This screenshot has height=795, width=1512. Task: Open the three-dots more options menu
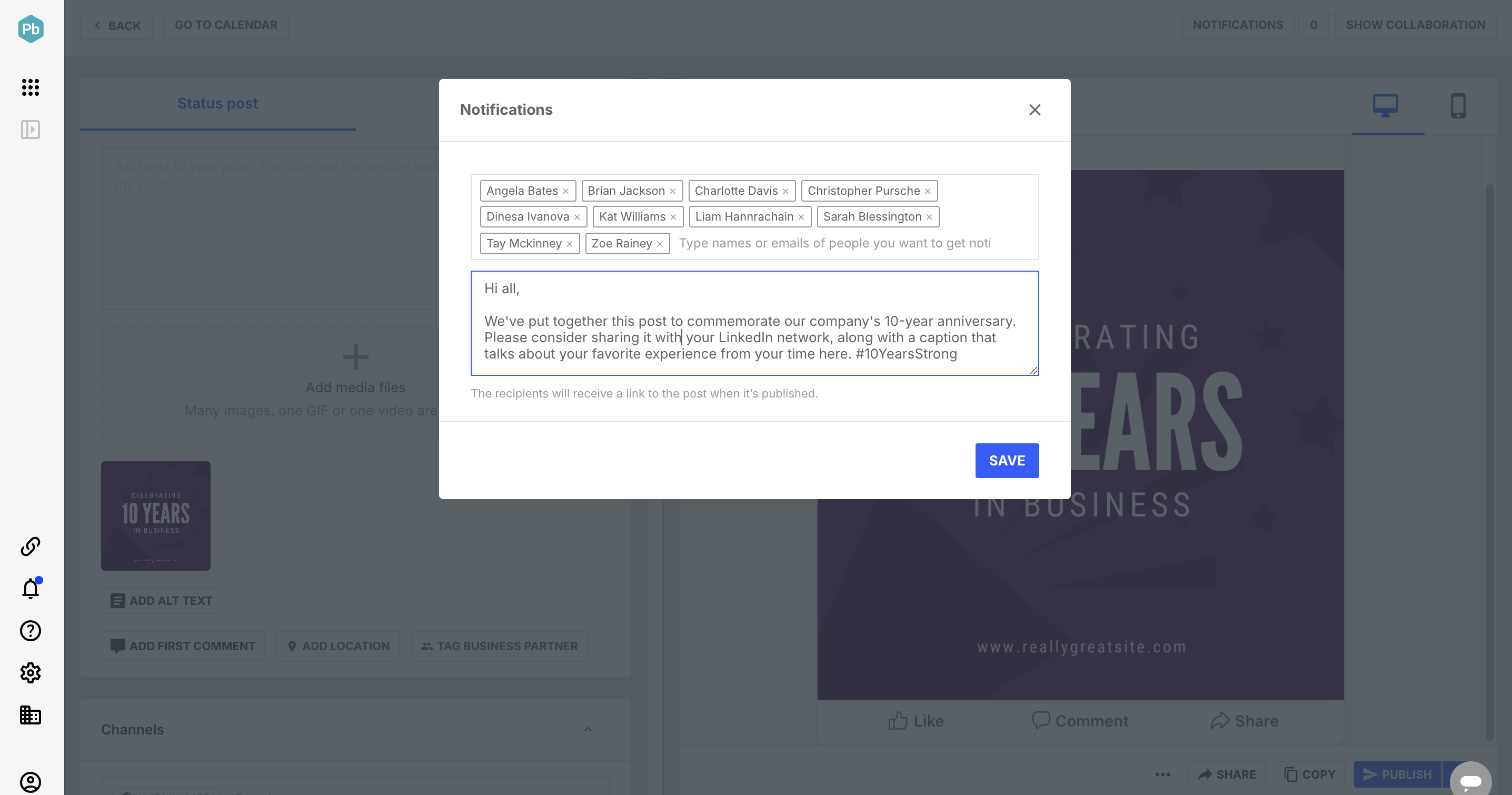pos(1163,774)
